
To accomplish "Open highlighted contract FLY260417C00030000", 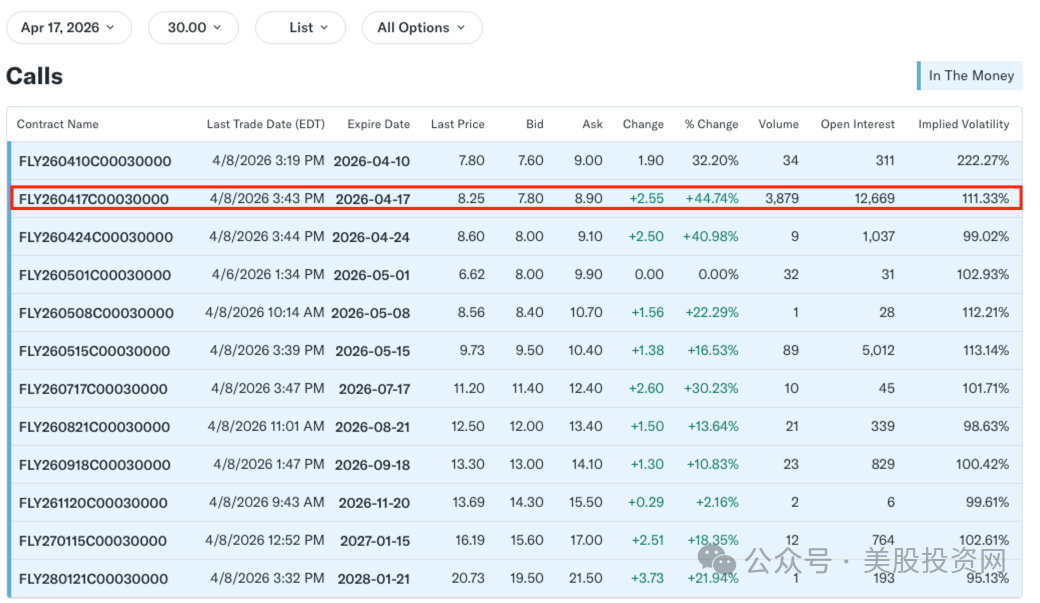I will (94, 199).
